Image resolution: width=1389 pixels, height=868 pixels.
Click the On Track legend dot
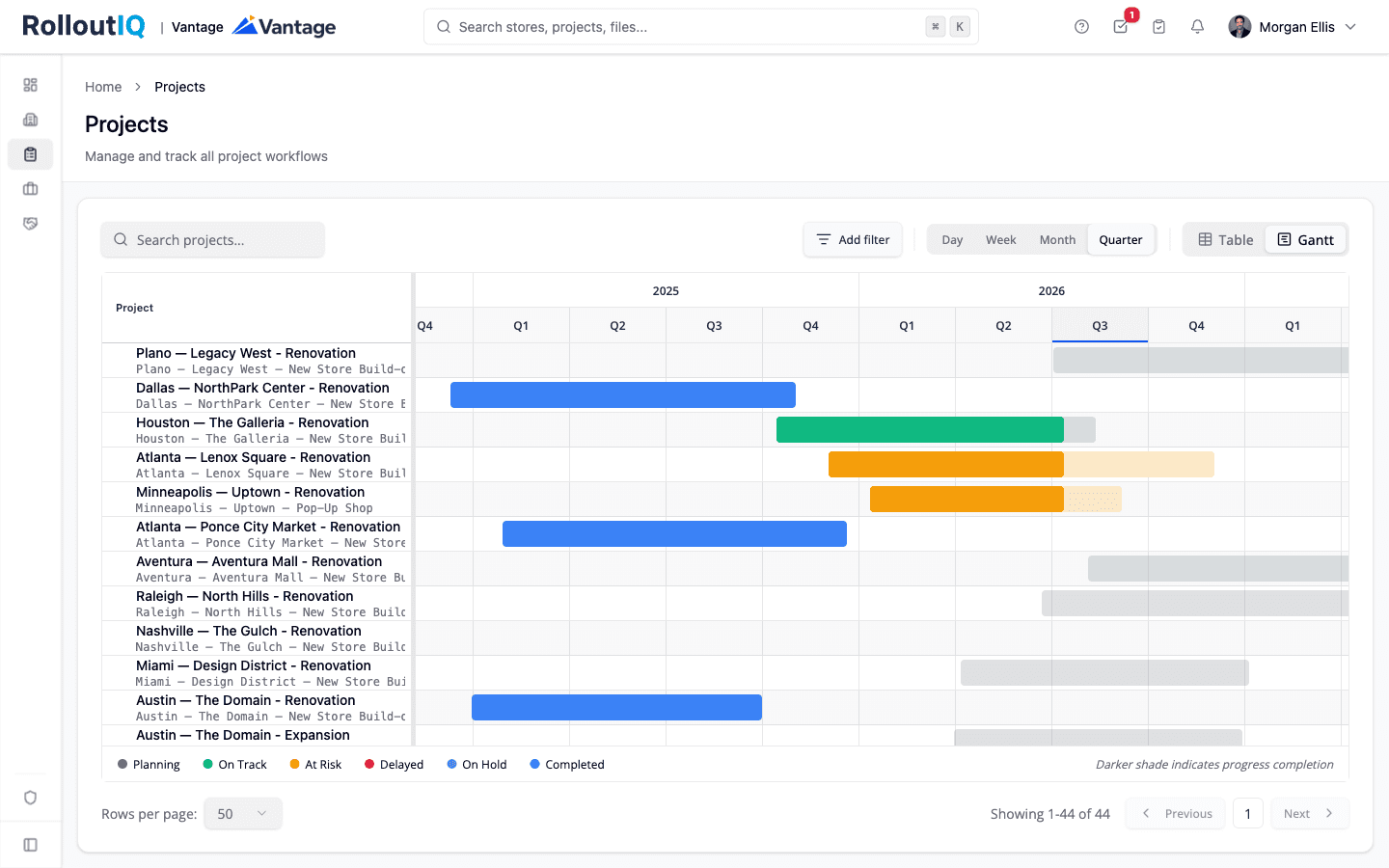pos(207,764)
